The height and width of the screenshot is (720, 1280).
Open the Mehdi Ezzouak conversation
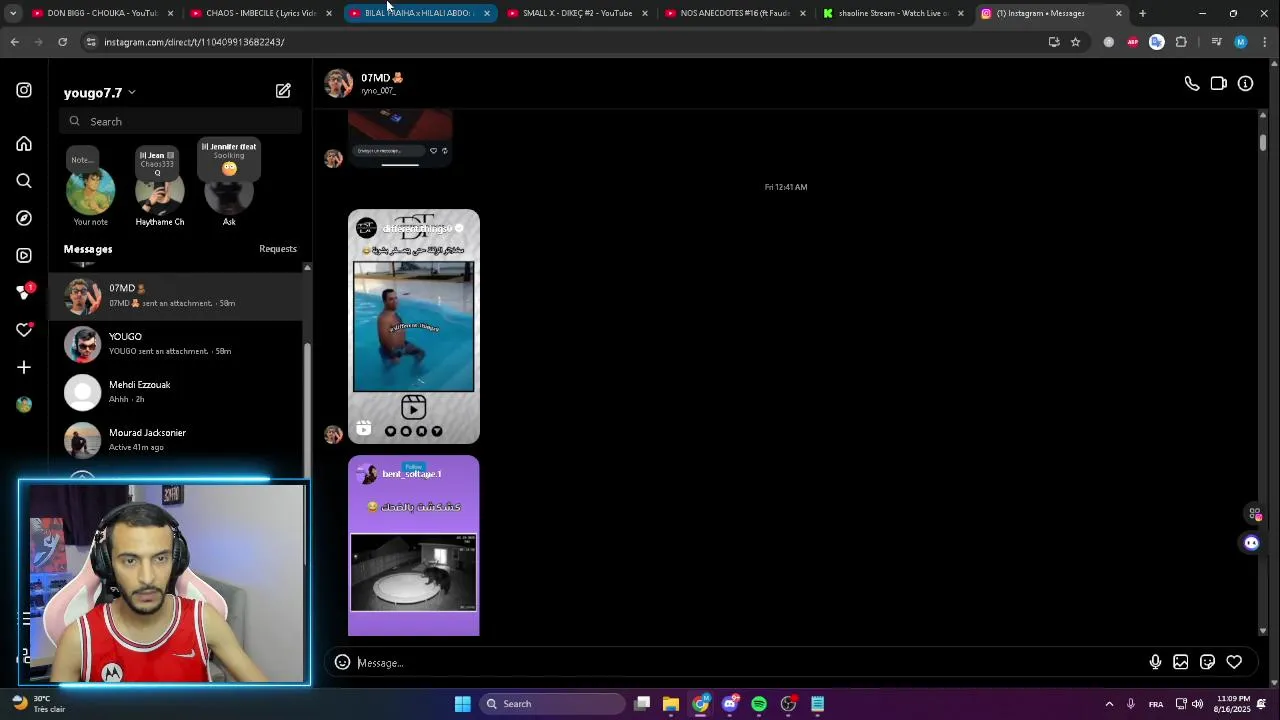tap(176, 392)
